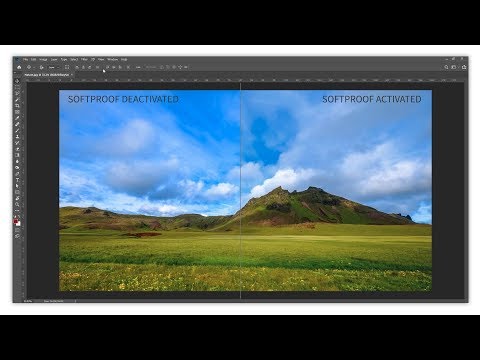Screen dimensions: 480x360
Task: Select the Move tool
Action: click(x=17, y=81)
